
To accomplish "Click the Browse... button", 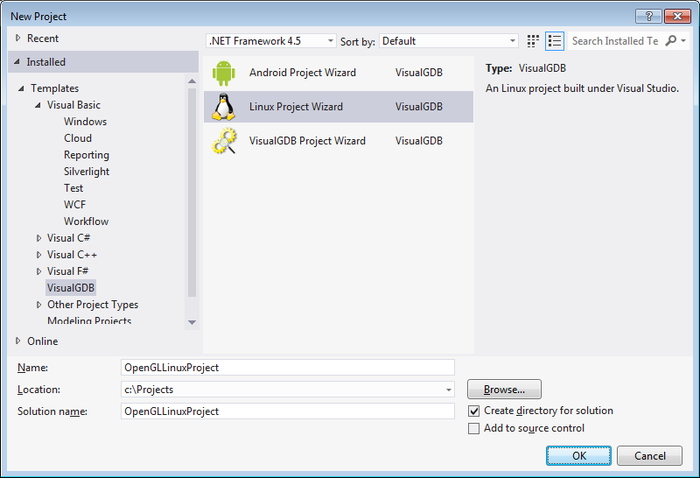I will 504,390.
